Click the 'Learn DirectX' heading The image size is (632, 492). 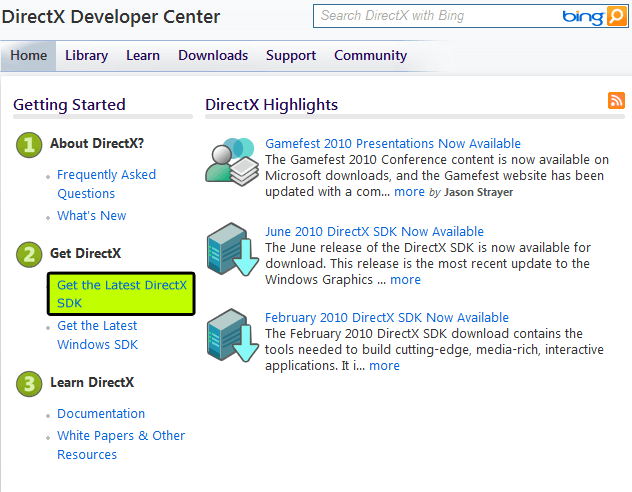click(92, 382)
